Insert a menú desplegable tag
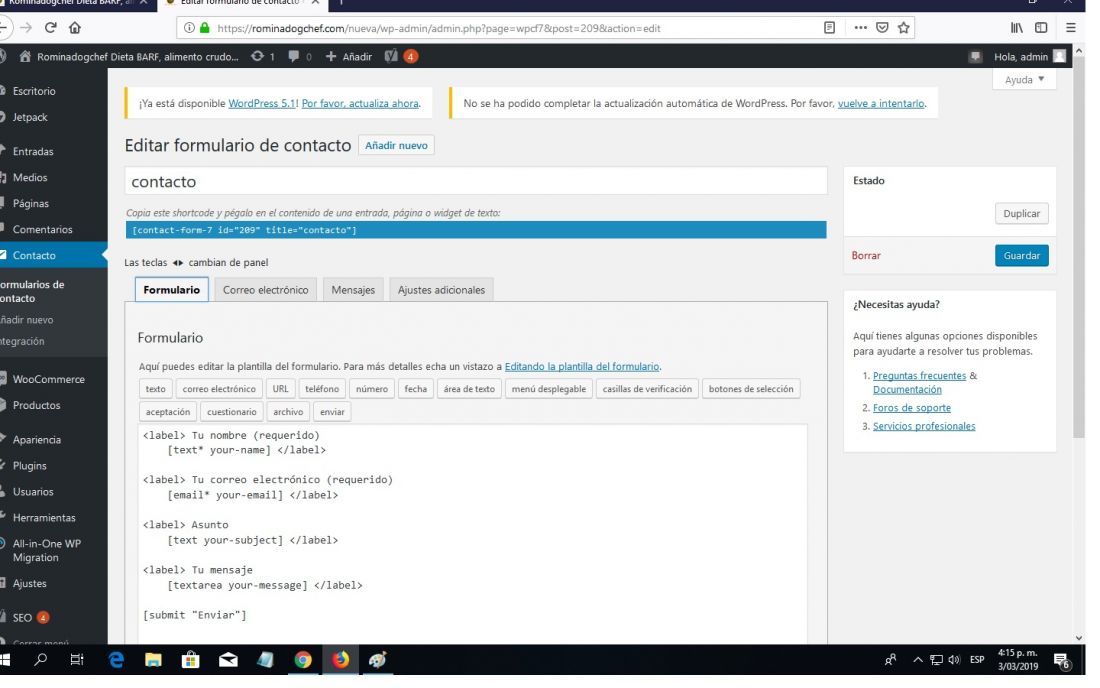This screenshot has height=688, width=1100. click(549, 389)
